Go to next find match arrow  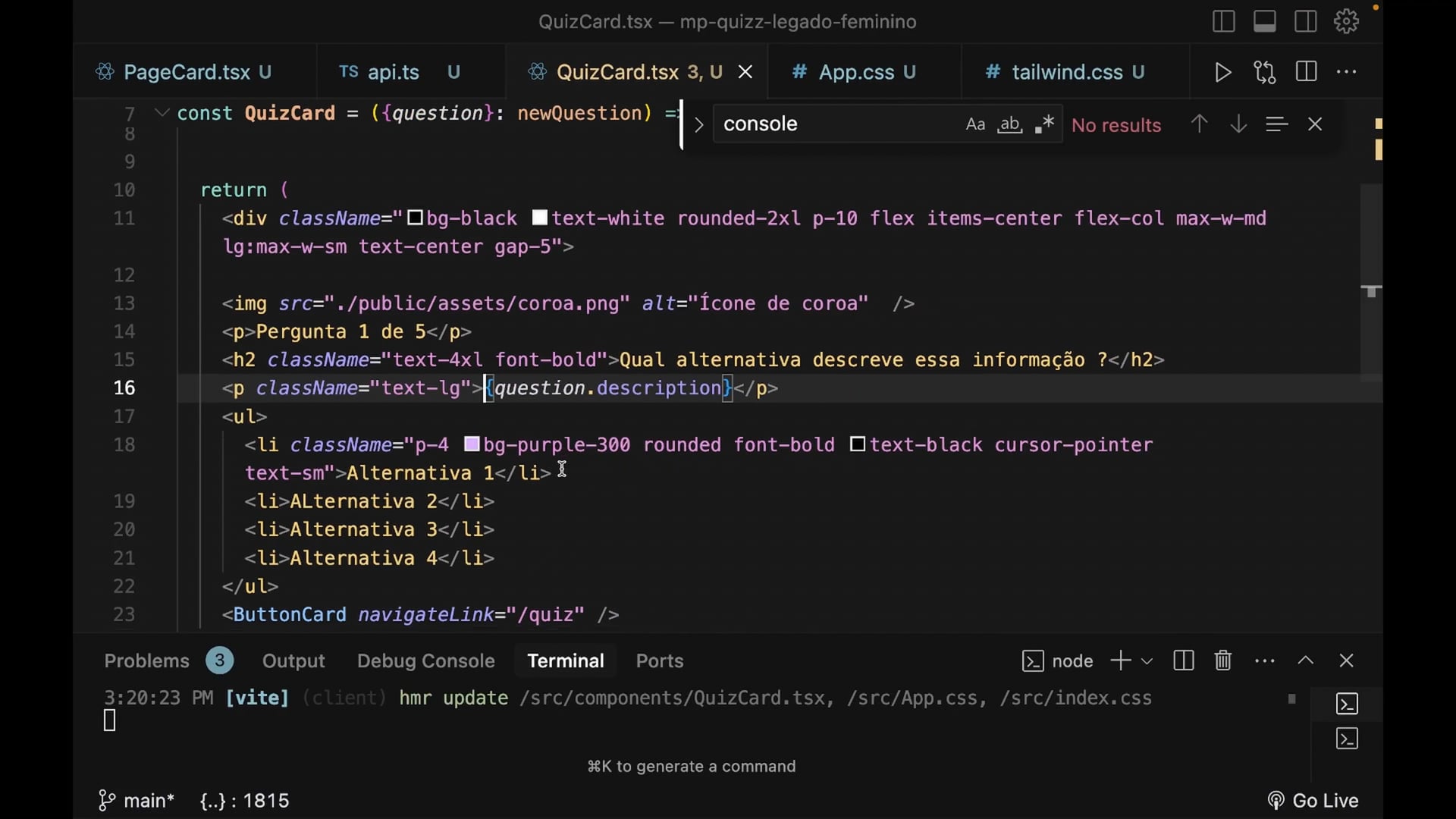(x=1238, y=124)
